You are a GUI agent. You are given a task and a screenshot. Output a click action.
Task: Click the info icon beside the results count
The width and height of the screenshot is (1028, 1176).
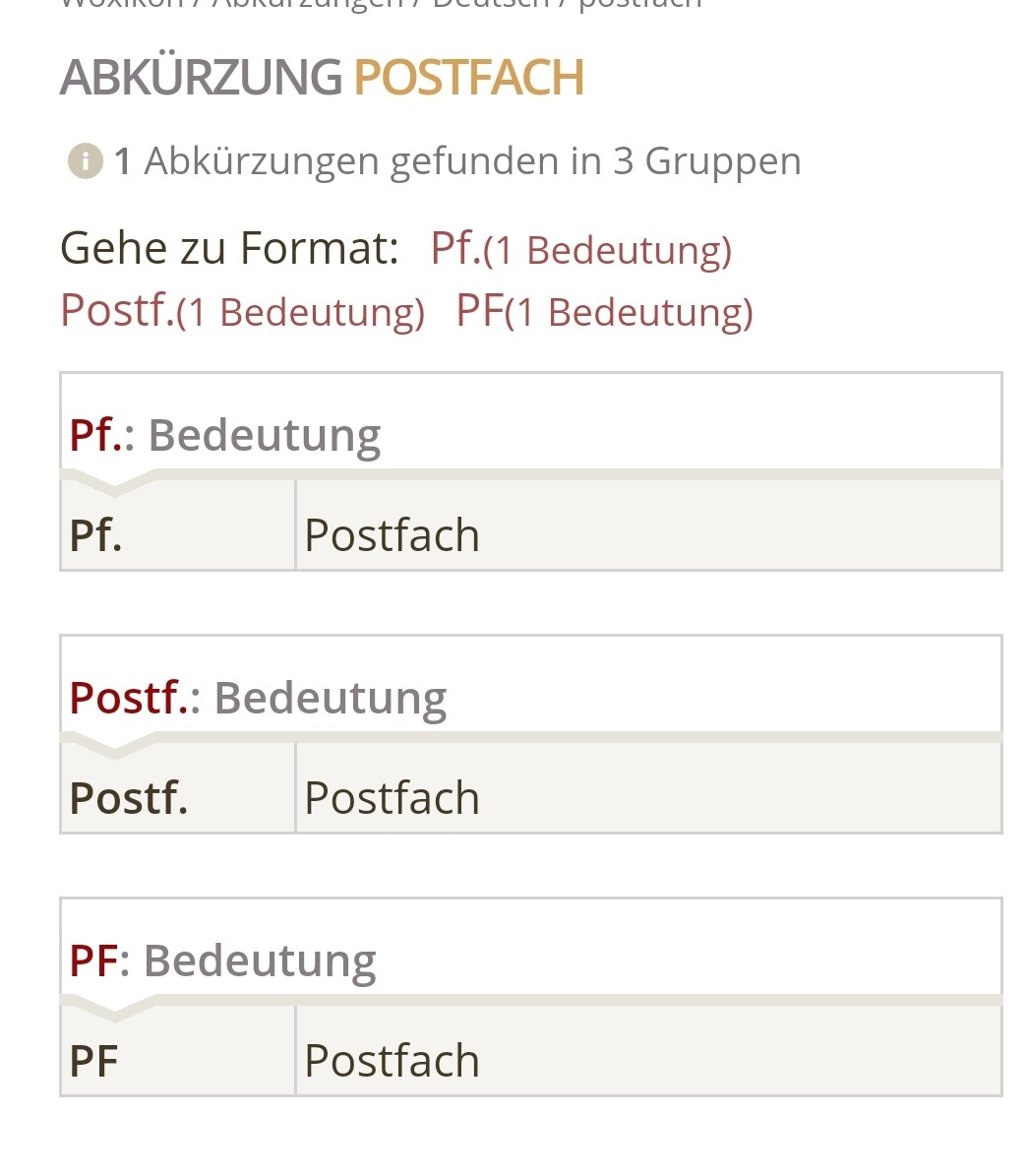point(86,160)
